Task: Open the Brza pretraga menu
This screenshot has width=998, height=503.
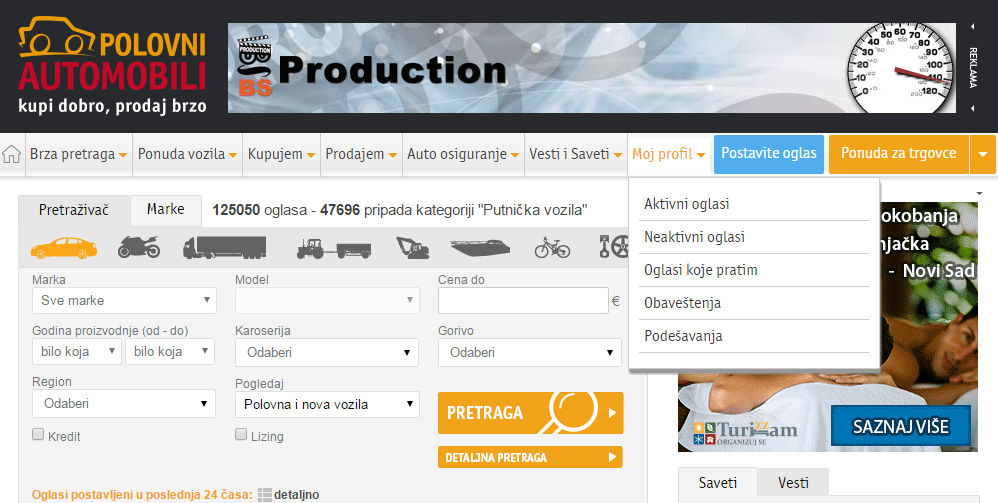Action: [78, 154]
